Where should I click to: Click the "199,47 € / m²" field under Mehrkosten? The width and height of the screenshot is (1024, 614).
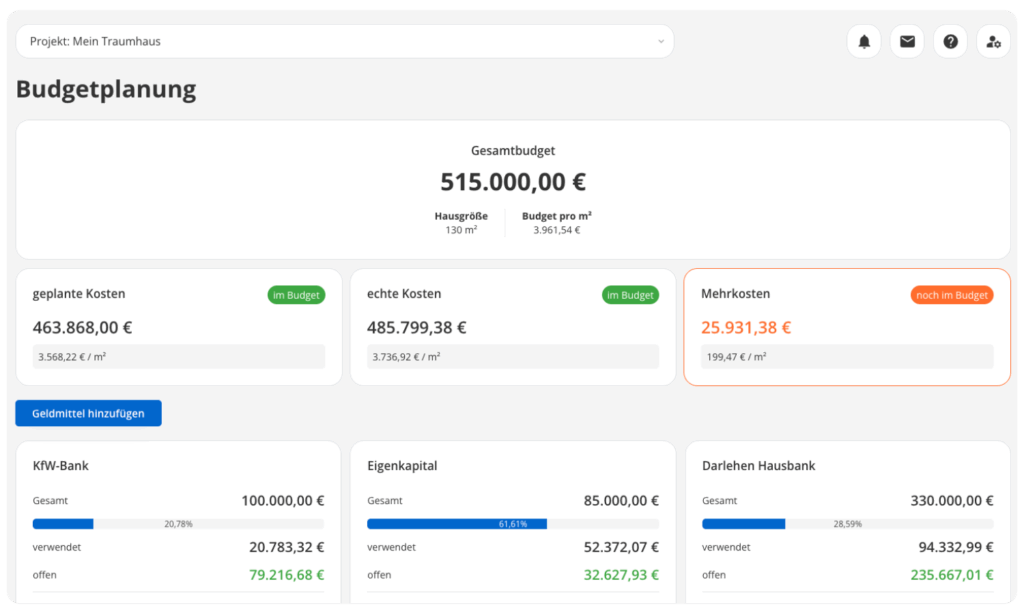(846, 356)
